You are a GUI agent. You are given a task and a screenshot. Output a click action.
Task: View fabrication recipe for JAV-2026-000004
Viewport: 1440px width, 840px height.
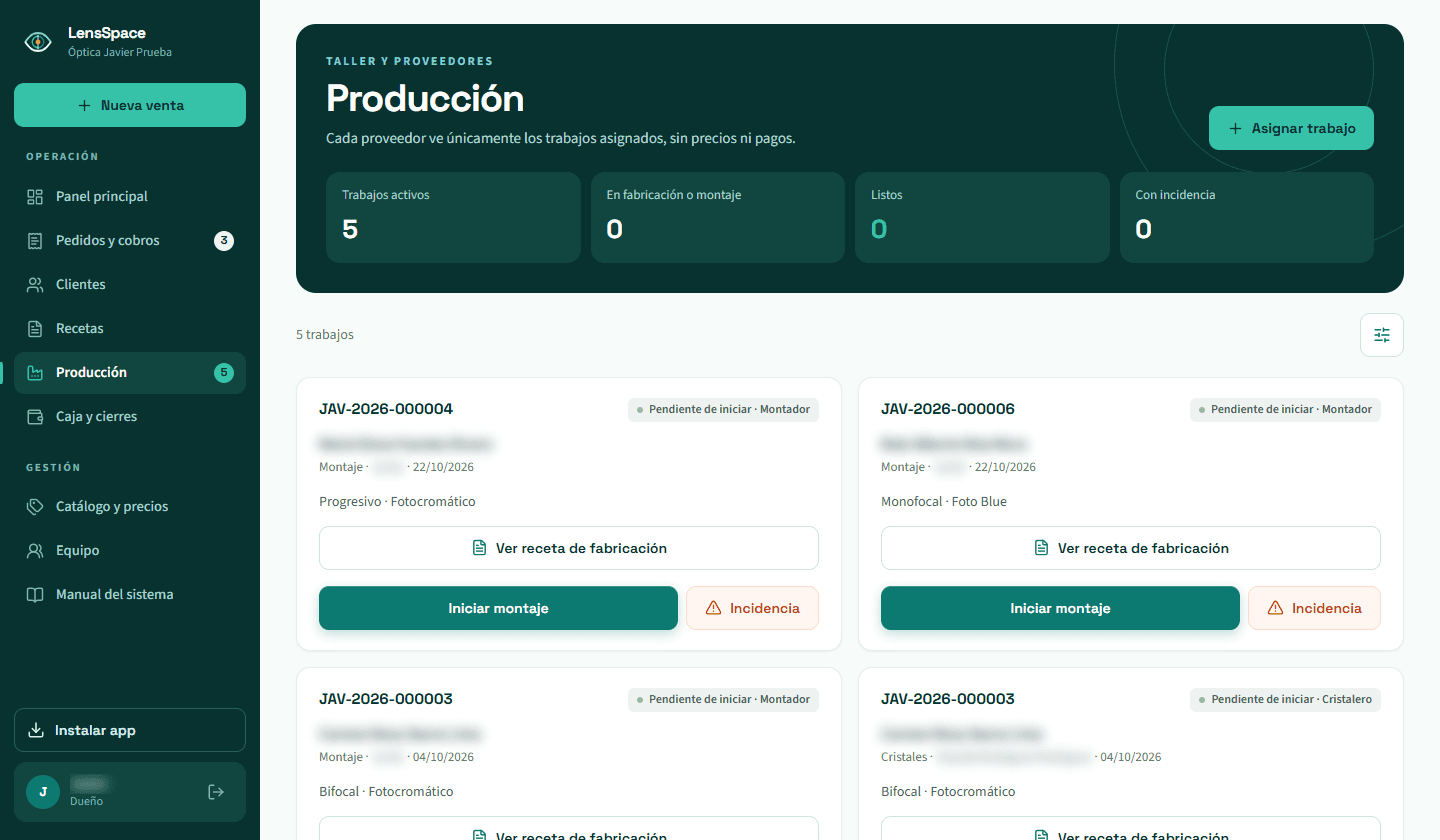coord(569,548)
